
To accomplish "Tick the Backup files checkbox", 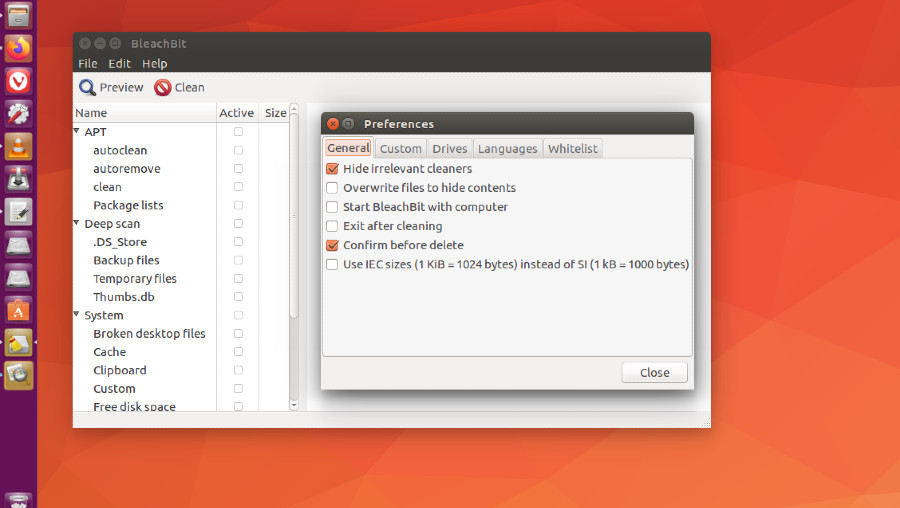I will click(x=238, y=260).
